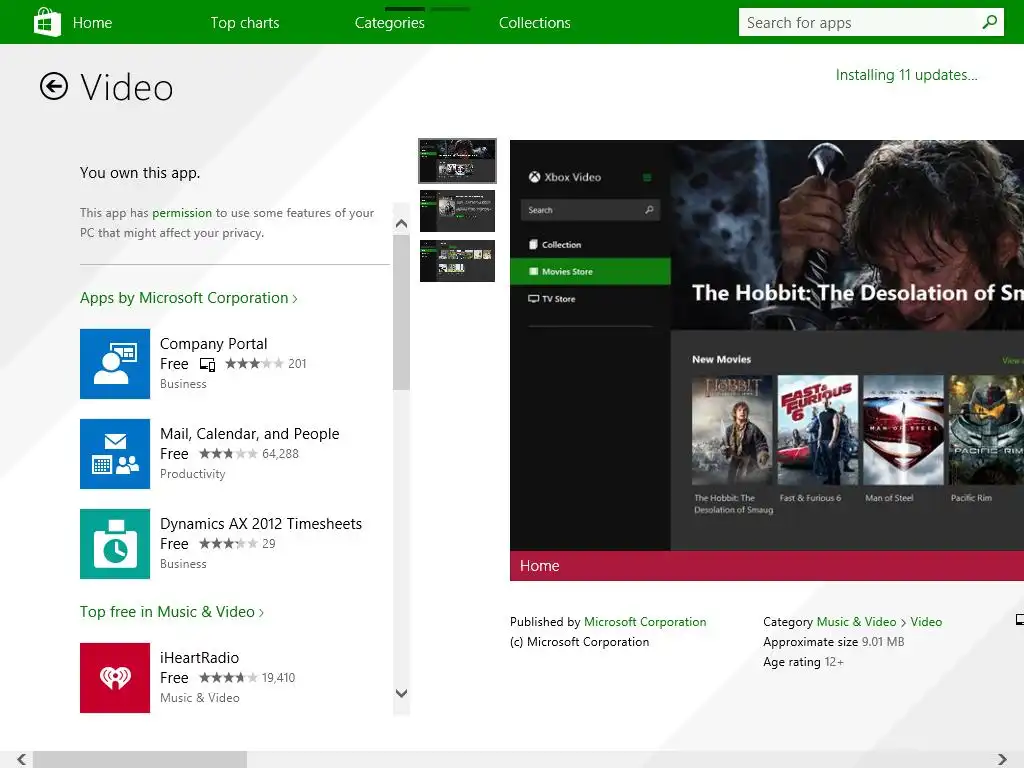Open the permission link
Screen dimensions: 1024x768
tap(182, 213)
